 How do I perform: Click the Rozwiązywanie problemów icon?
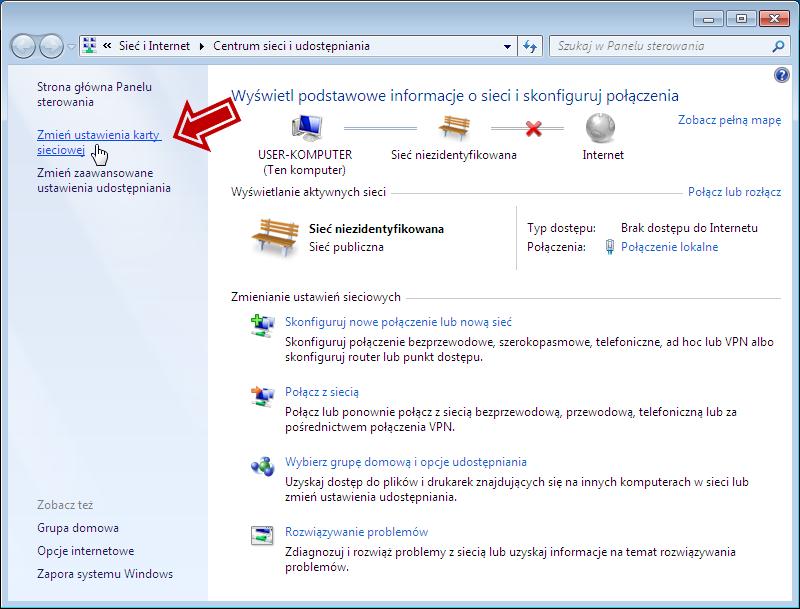[x=262, y=535]
